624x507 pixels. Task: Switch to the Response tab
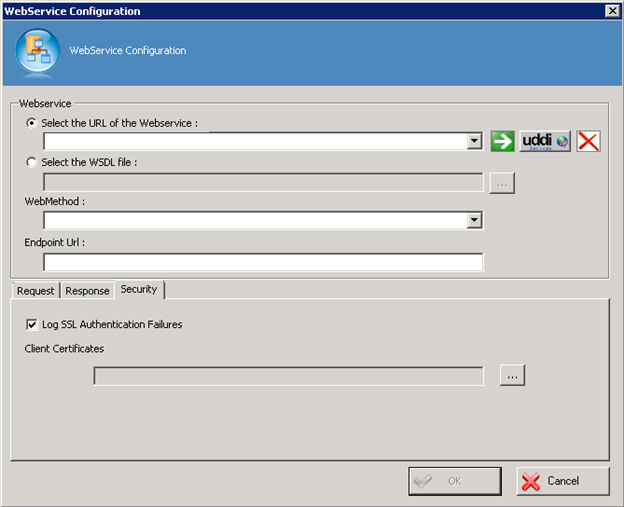(x=88, y=291)
